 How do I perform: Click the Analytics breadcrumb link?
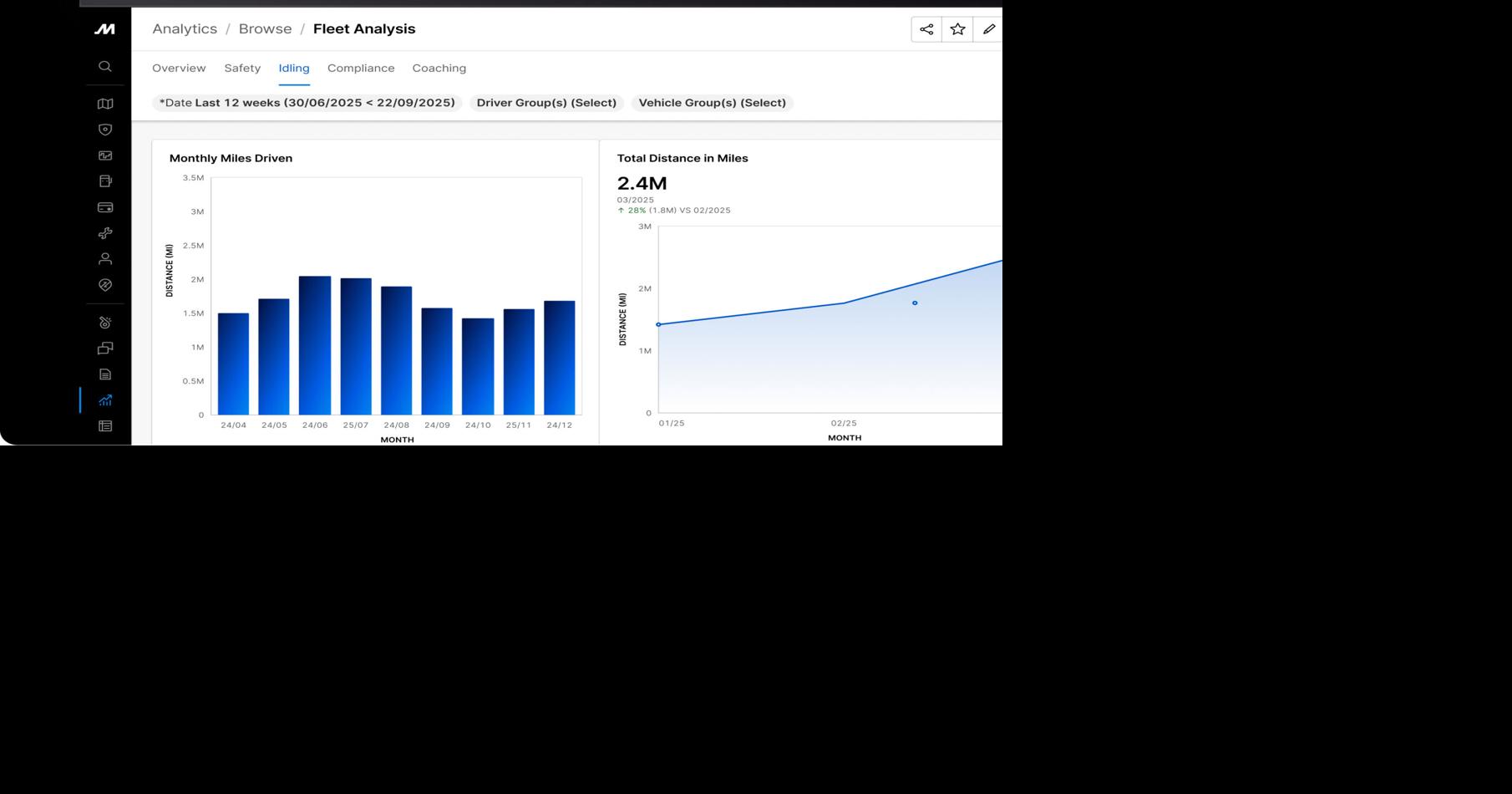[x=184, y=28]
